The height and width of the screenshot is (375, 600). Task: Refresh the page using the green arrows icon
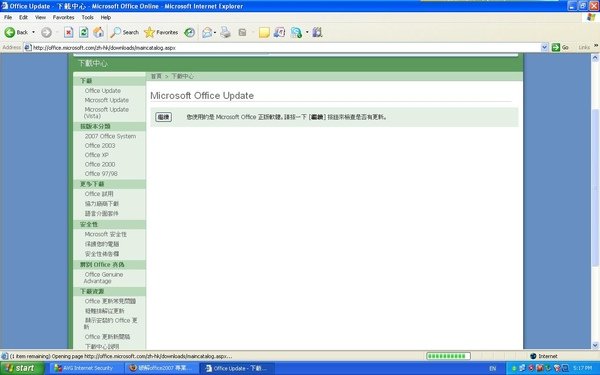pos(83,33)
